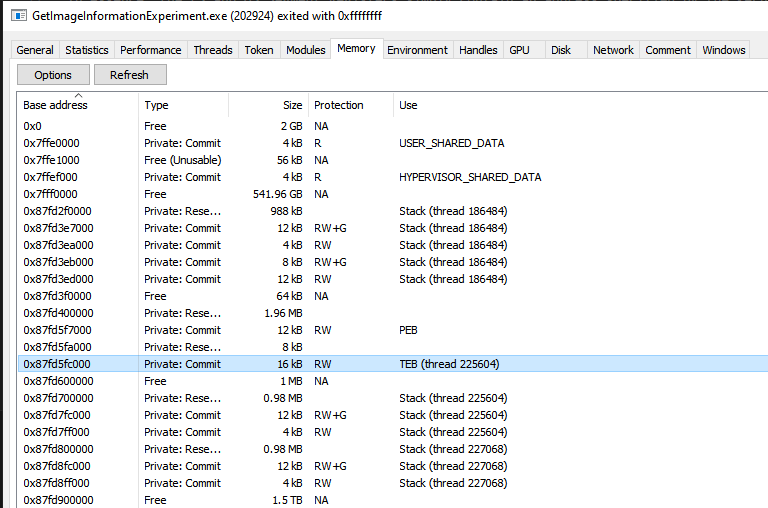
Task: Switch to the Token tab
Action: click(x=259, y=50)
